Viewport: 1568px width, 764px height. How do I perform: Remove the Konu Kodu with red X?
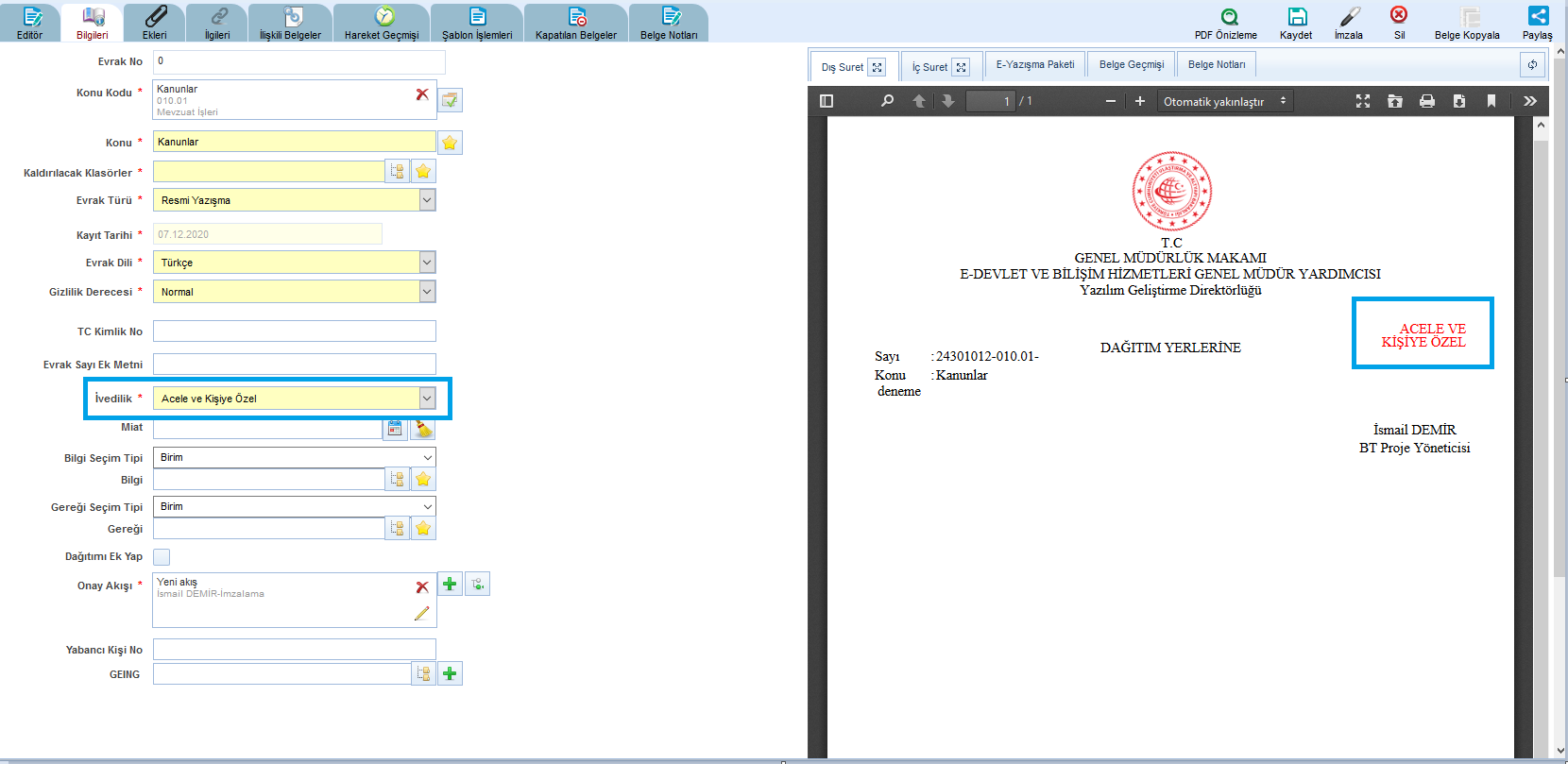tap(422, 94)
